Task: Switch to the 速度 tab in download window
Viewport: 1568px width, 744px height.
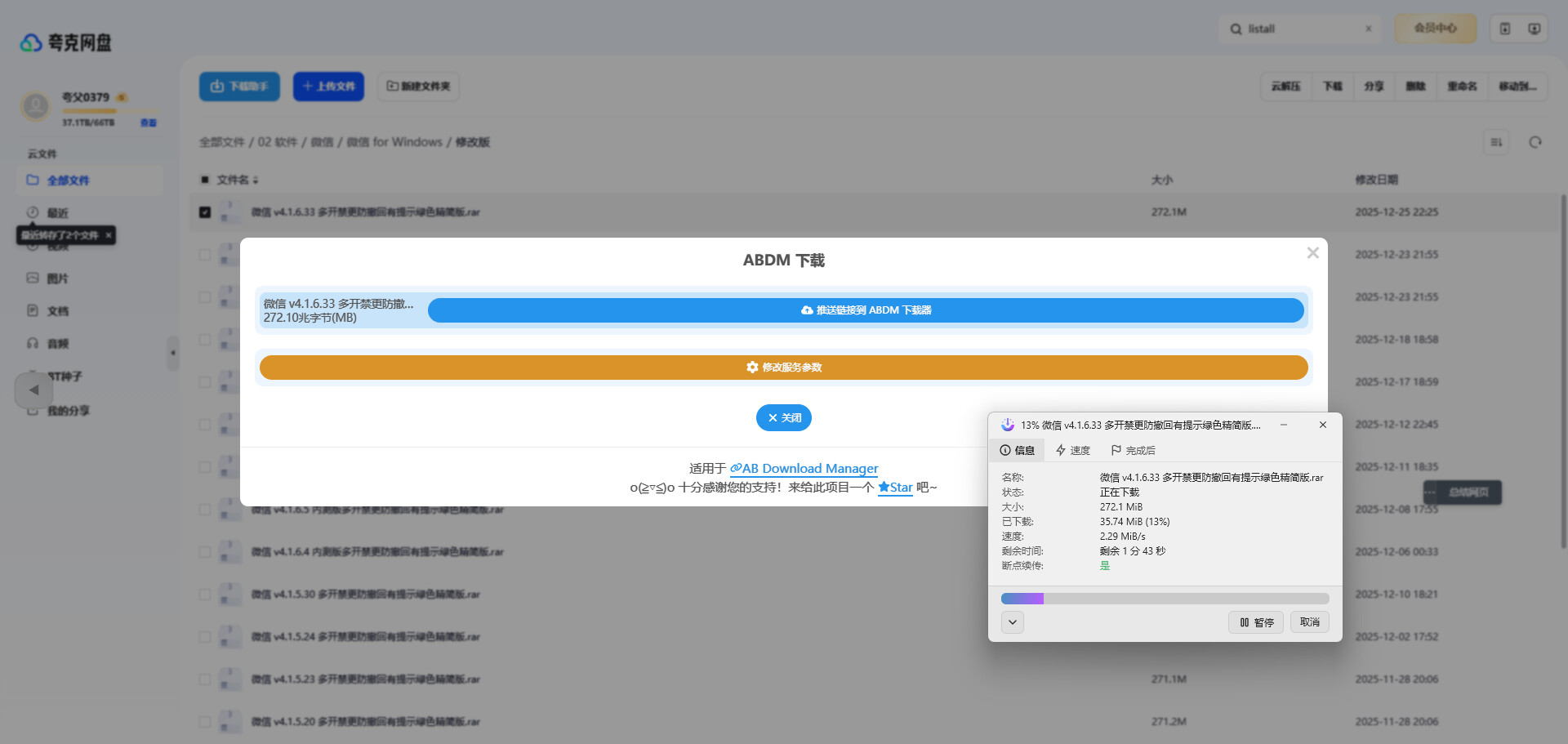Action: (x=1073, y=450)
